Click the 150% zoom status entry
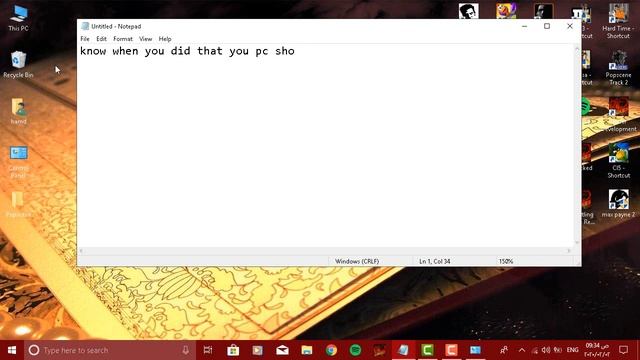This screenshot has height=360, width=640. click(506, 261)
